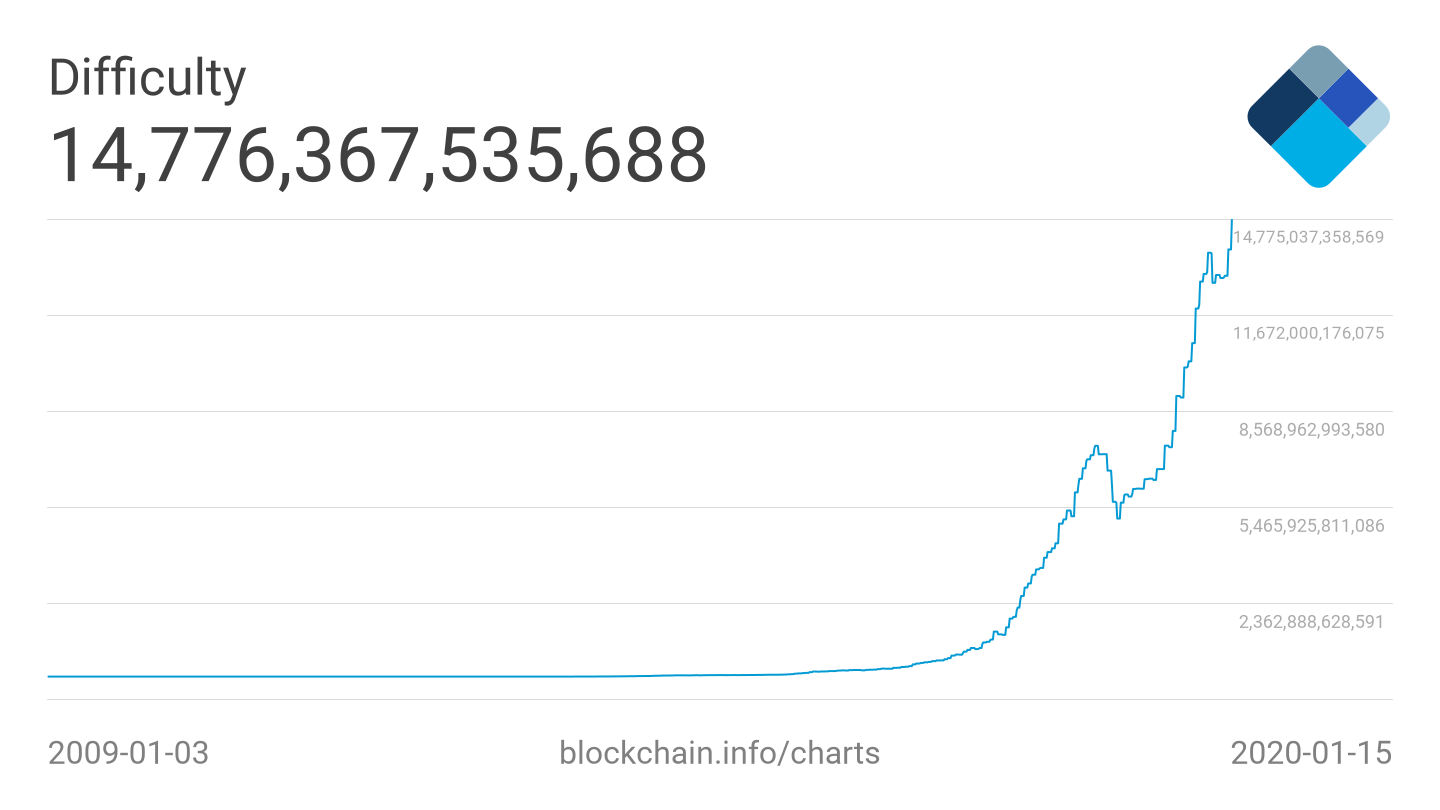The image size is (1440, 810).
Task: Click the bottom of the sharp dip in the line
Action: [1118, 517]
